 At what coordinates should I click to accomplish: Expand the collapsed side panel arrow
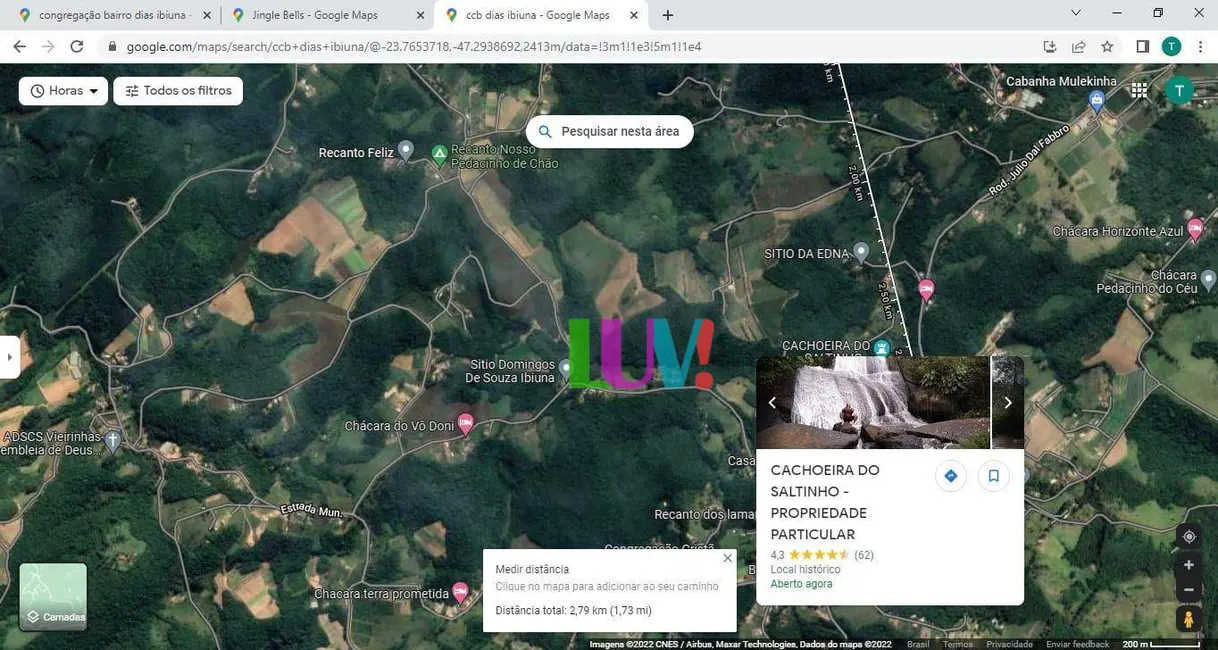pos(9,357)
